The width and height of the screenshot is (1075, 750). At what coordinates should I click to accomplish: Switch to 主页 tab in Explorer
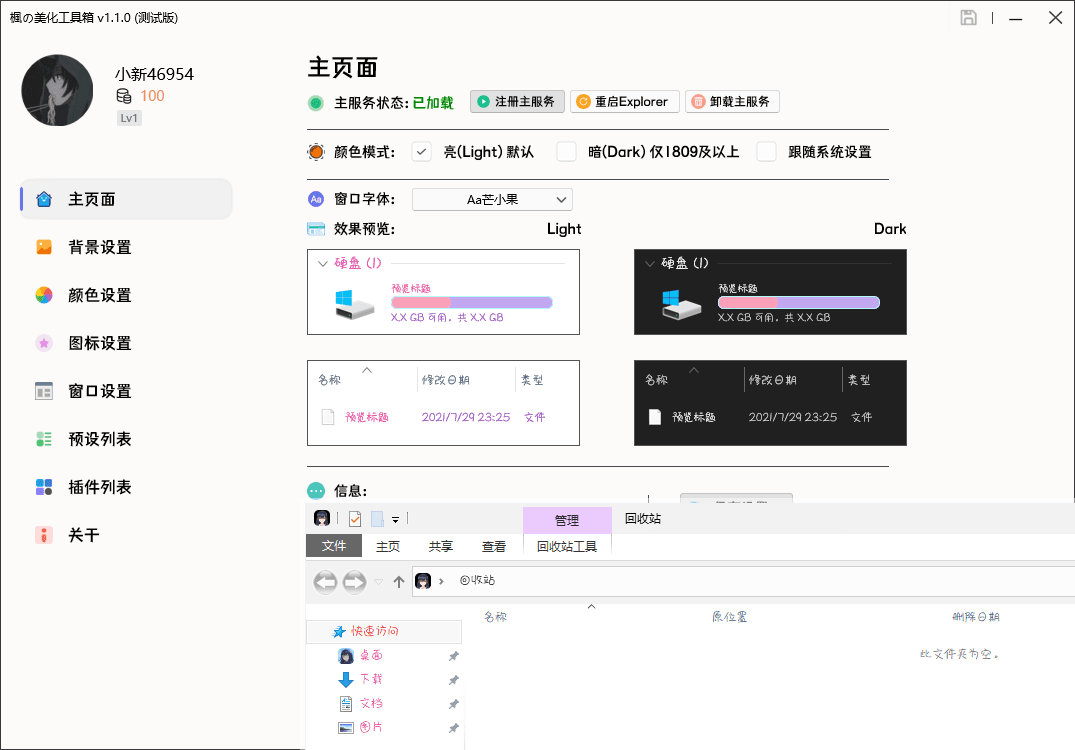coord(387,546)
